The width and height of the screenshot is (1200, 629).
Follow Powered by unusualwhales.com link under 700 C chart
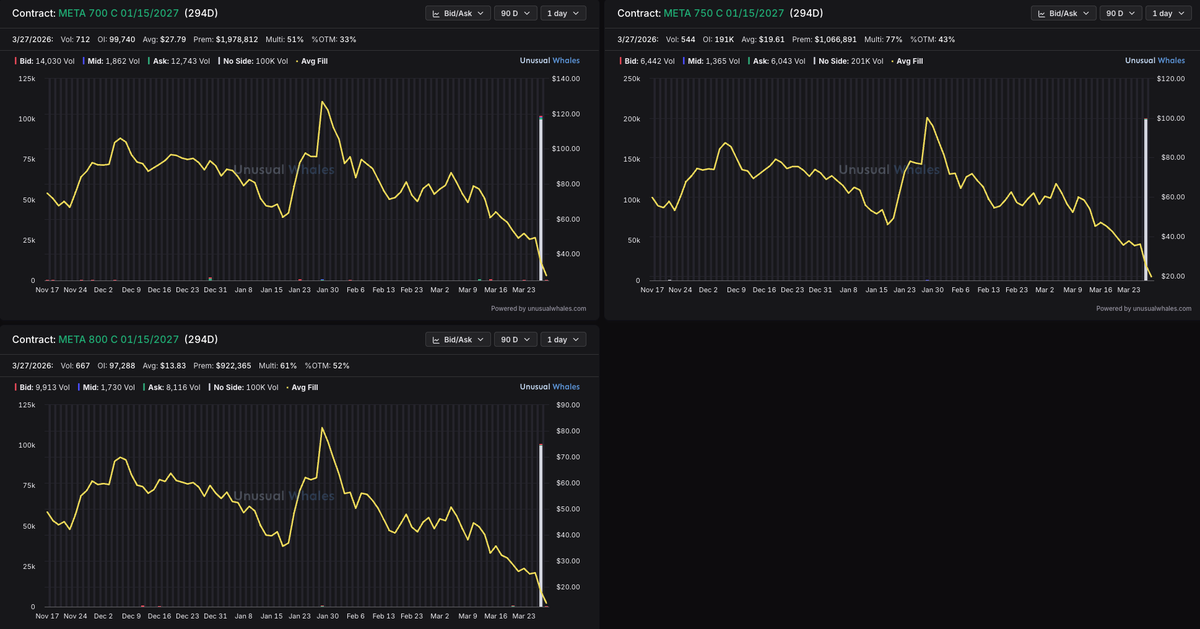point(538,308)
